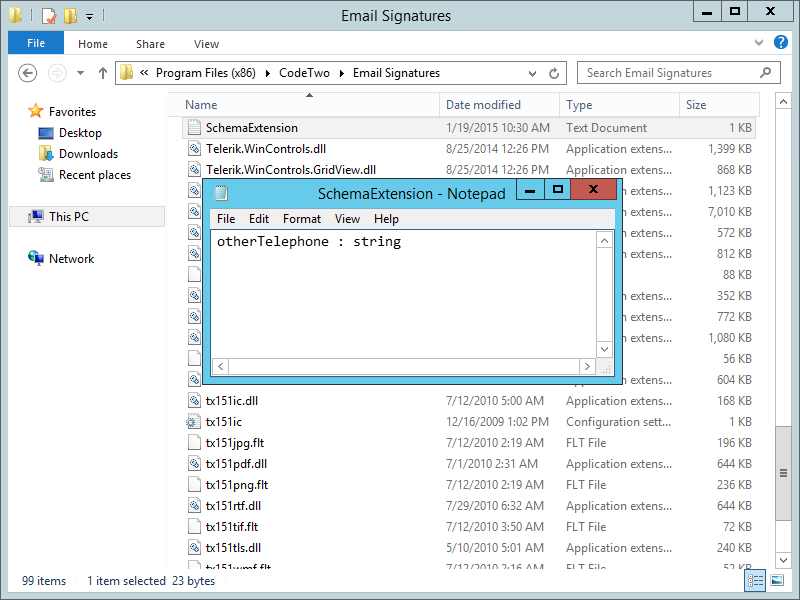Open the recent locations dropdown arrow
The width and height of the screenshot is (800, 600).
tap(80, 73)
